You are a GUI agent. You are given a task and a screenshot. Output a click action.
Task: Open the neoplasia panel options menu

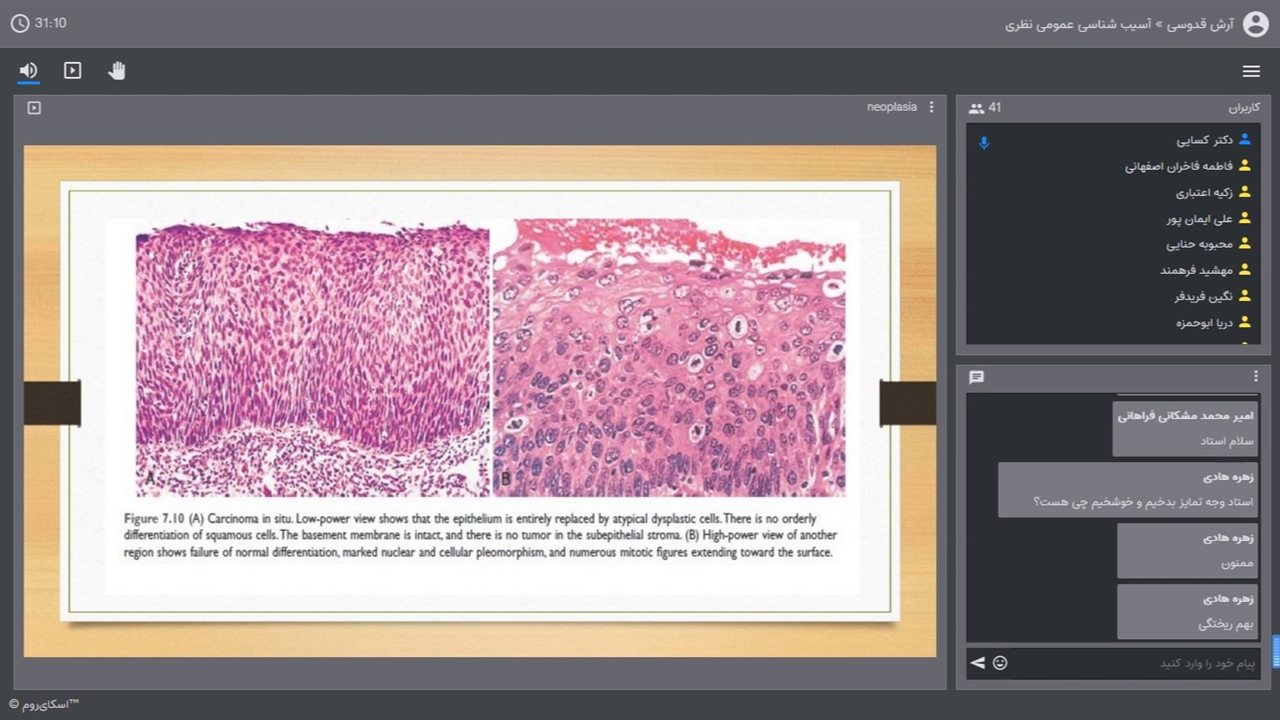[932, 107]
